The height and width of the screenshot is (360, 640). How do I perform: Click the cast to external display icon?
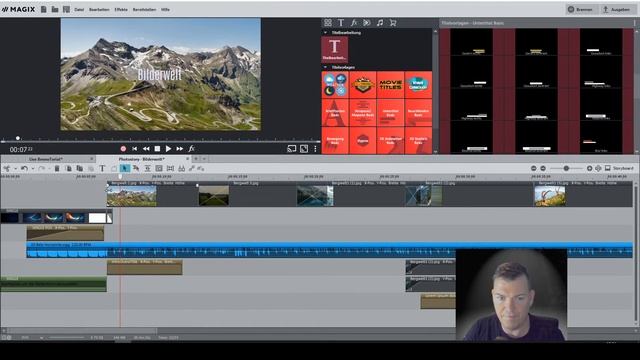291,149
